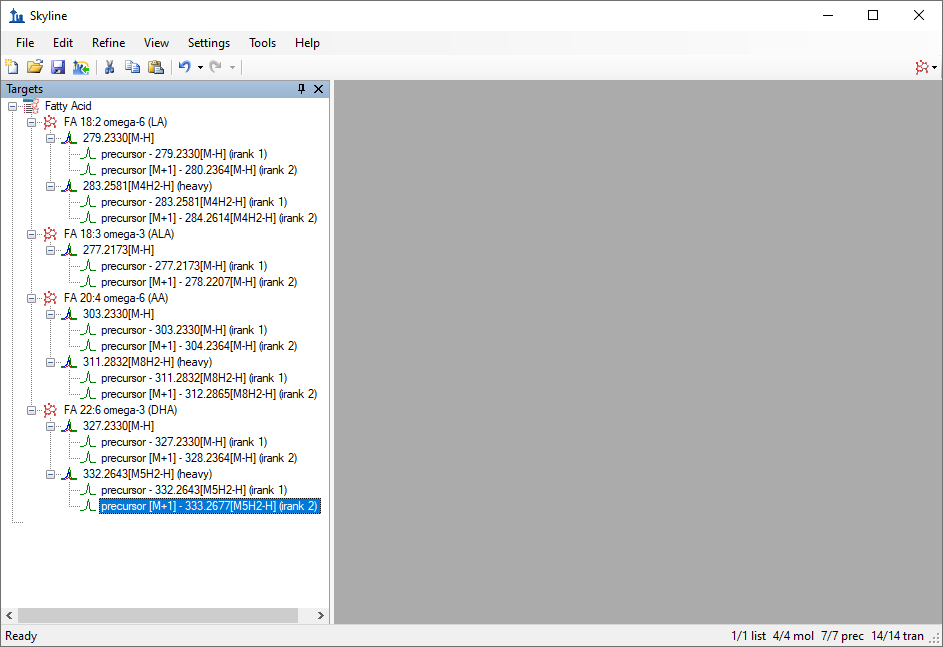The height and width of the screenshot is (647, 943).
Task: Open the Settings menu
Action: click(209, 43)
